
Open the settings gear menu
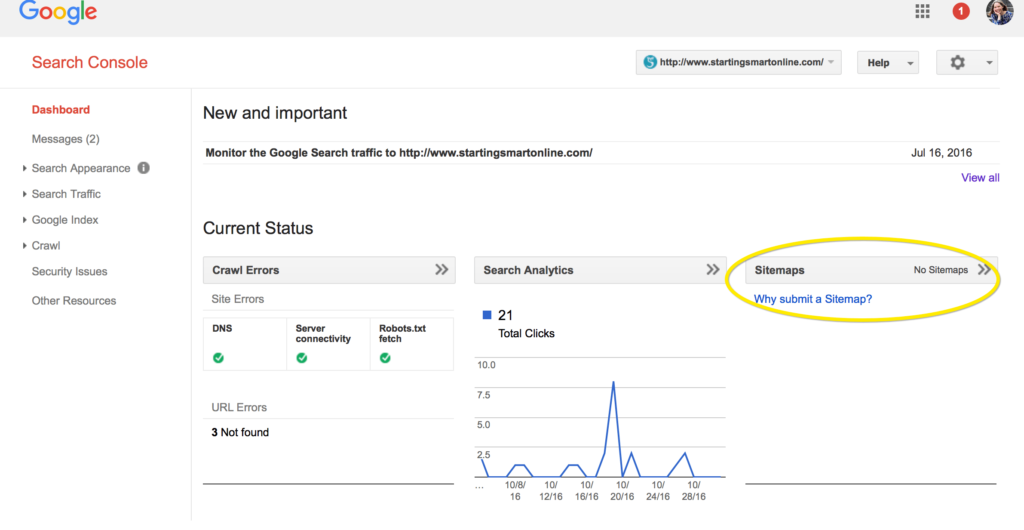[967, 63]
